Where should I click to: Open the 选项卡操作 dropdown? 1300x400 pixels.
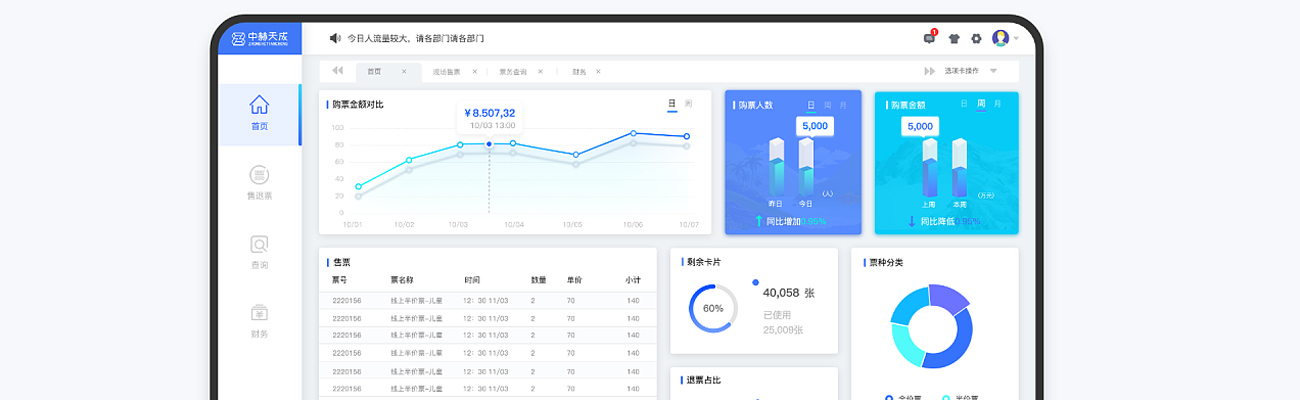pyautogui.click(x=970, y=71)
